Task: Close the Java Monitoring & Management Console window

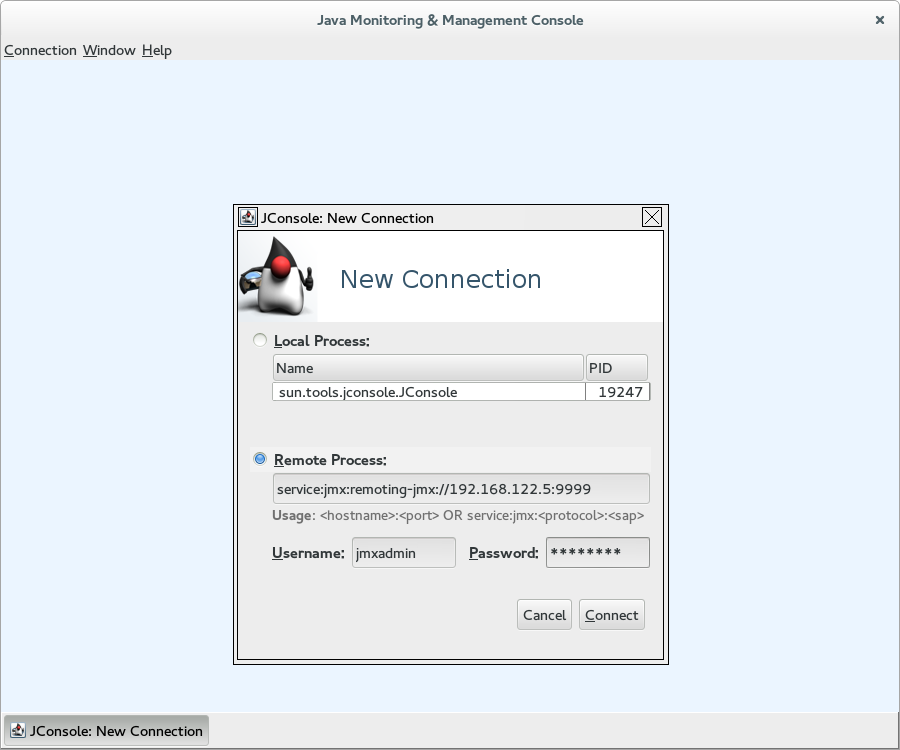Action: pyautogui.click(x=879, y=20)
